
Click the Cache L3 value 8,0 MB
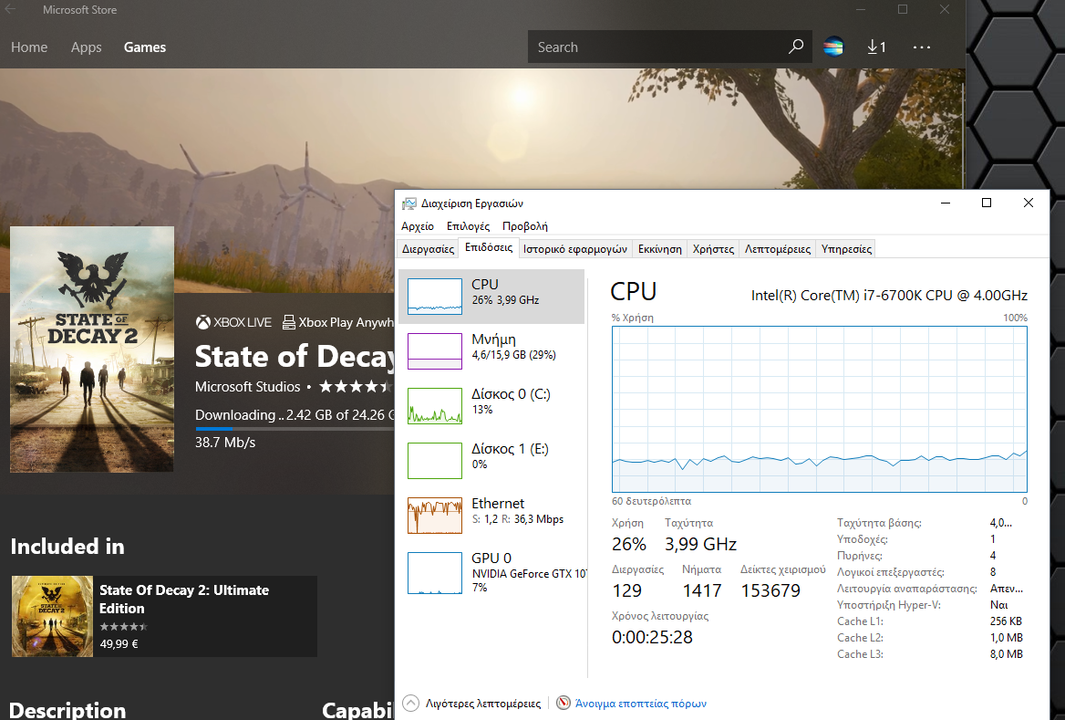tap(1006, 654)
